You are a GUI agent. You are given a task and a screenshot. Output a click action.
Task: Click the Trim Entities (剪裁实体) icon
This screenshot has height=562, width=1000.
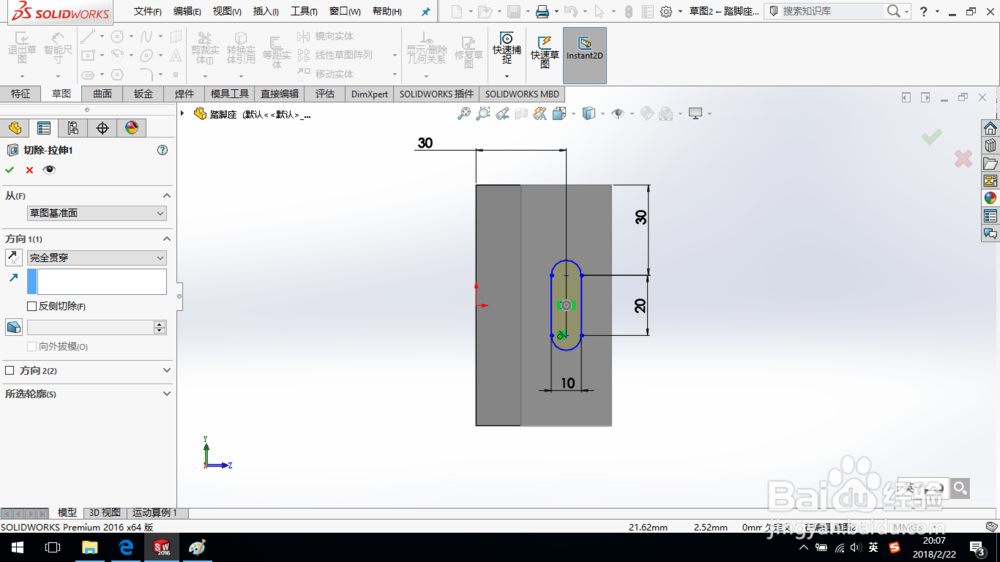click(205, 48)
